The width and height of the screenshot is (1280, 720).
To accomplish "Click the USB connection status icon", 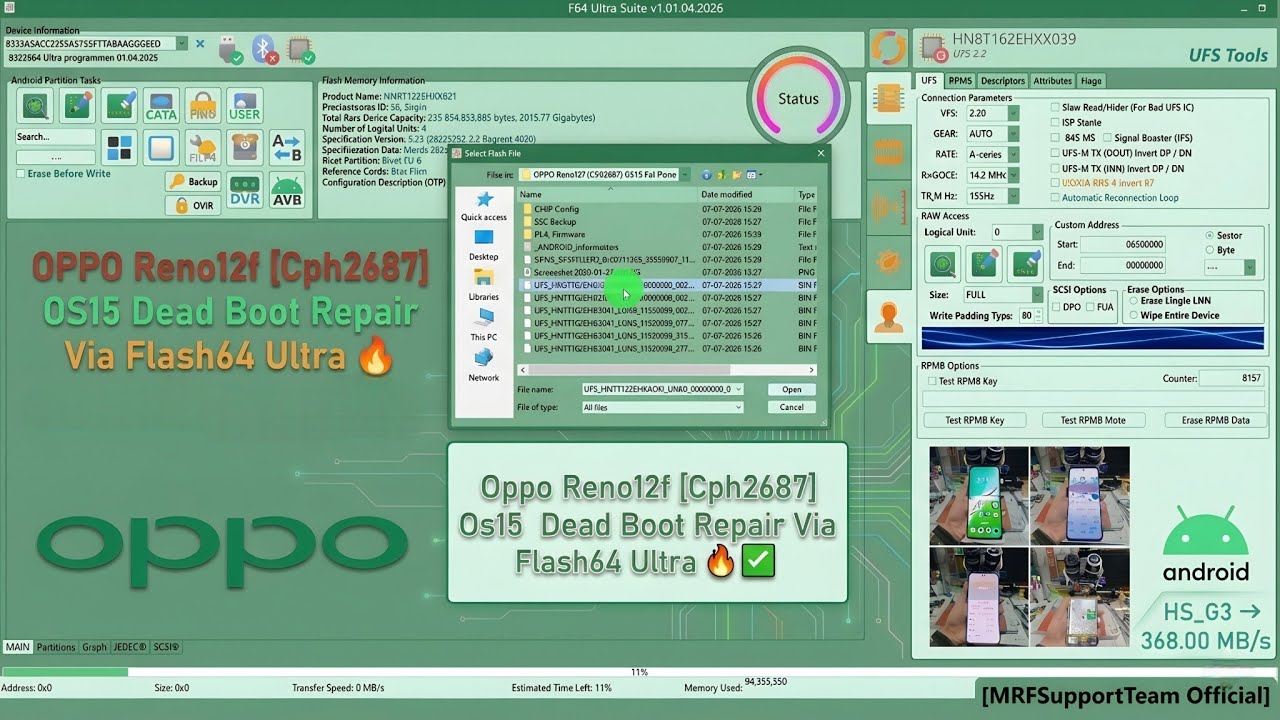I will (x=229, y=48).
